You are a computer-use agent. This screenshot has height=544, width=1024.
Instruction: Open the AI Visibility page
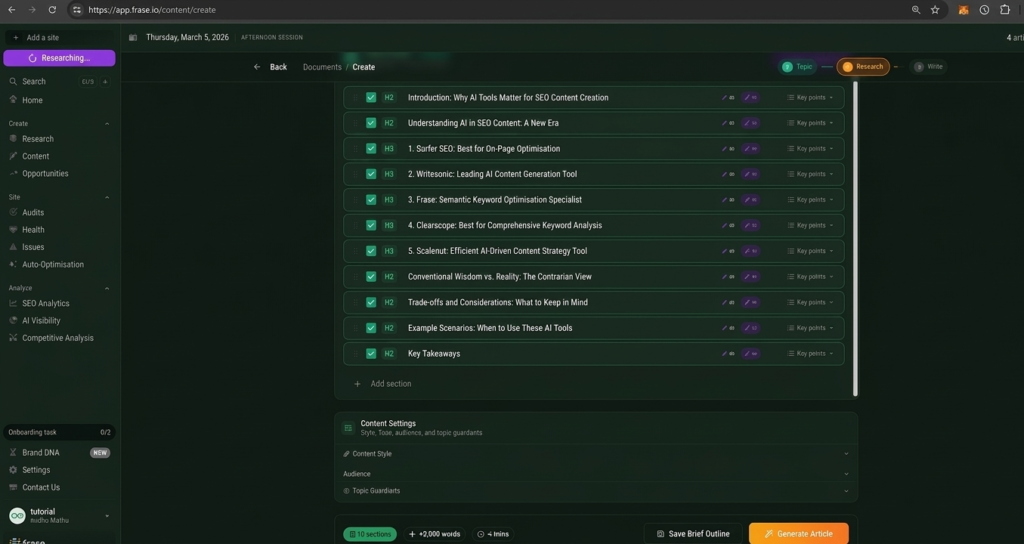pos(41,321)
